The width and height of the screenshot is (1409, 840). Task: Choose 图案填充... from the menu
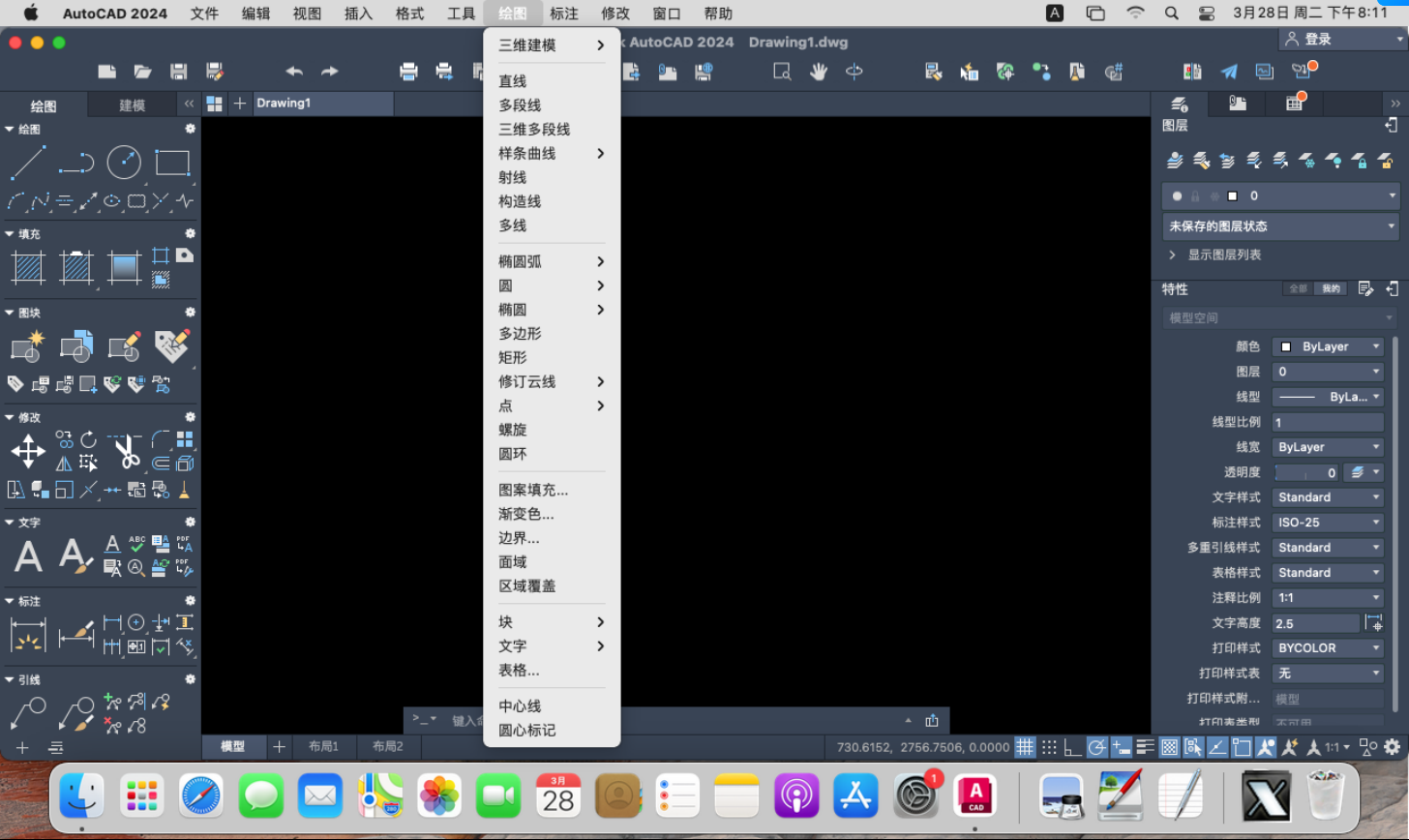552,490
